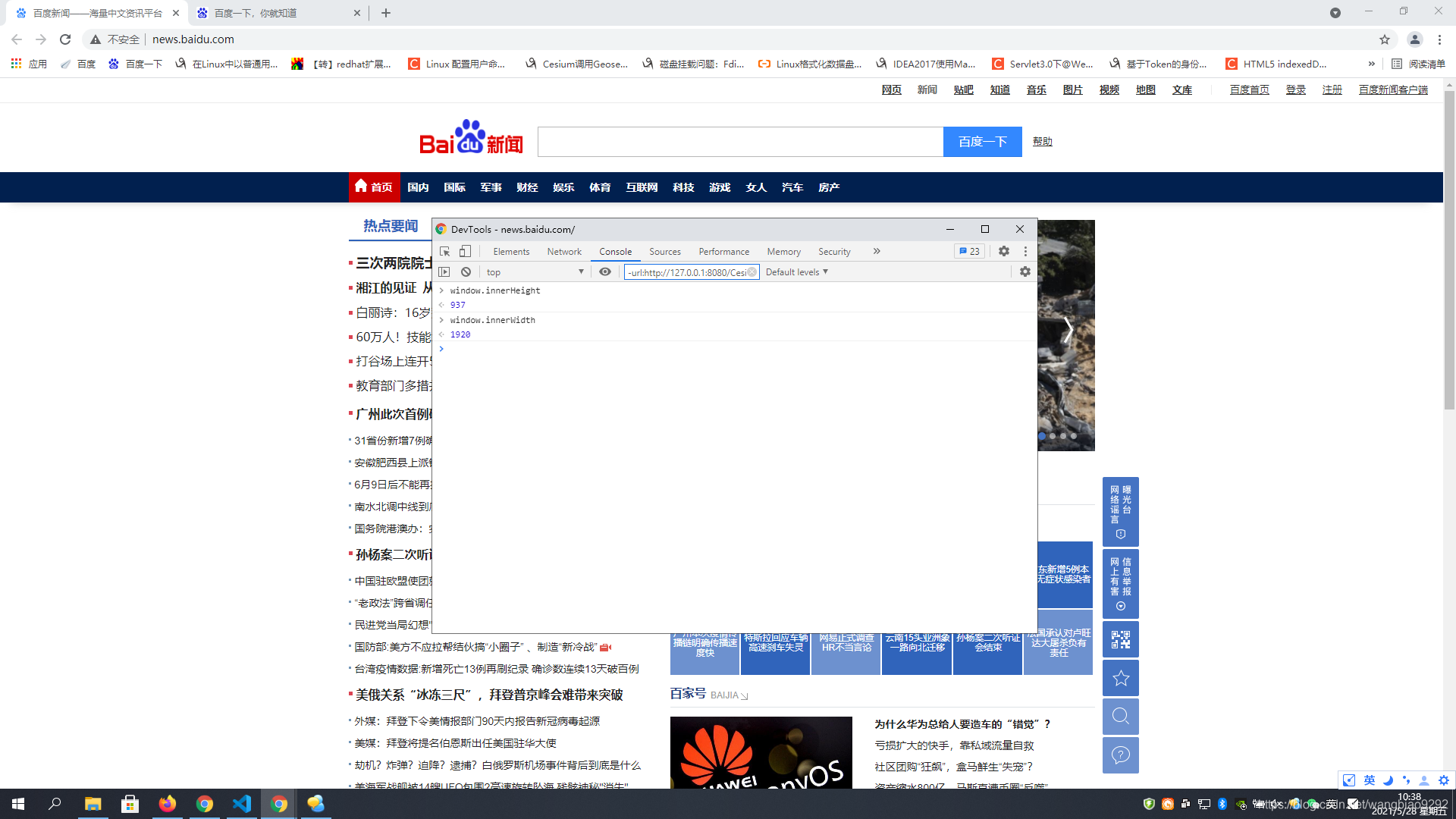
Task: Open the 美俄关系“冰冻三尺” headline
Action: (x=489, y=695)
